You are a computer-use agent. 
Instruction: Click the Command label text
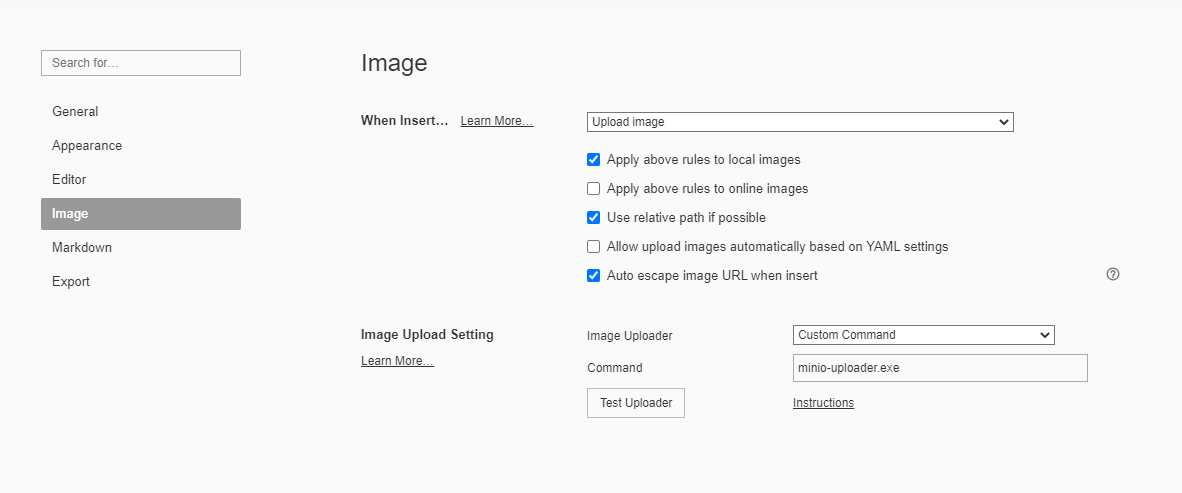pyautogui.click(x=614, y=368)
